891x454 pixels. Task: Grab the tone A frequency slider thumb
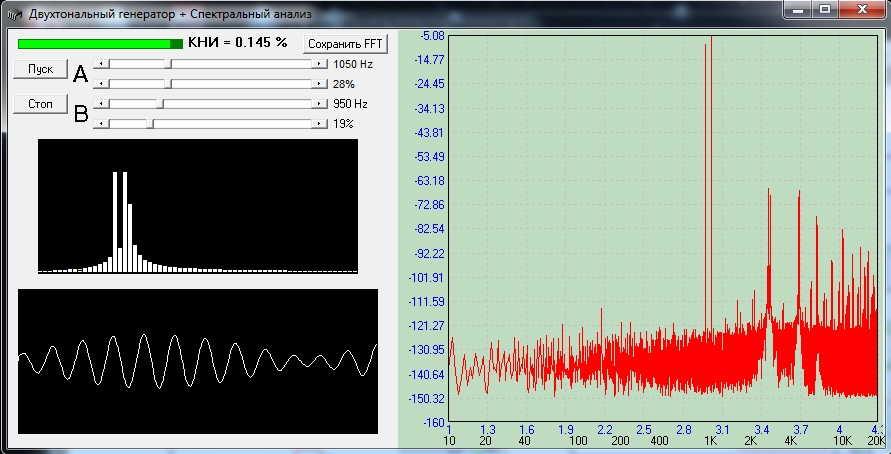click(x=169, y=63)
